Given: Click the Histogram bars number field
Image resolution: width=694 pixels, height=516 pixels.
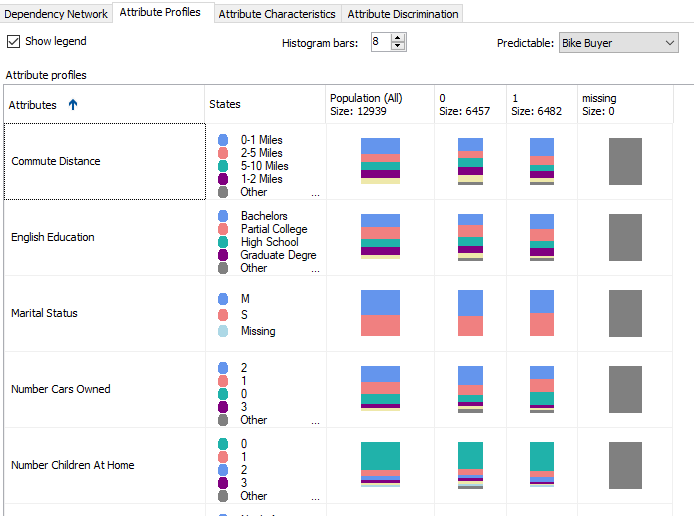Looking at the screenshot, I should click(379, 43).
